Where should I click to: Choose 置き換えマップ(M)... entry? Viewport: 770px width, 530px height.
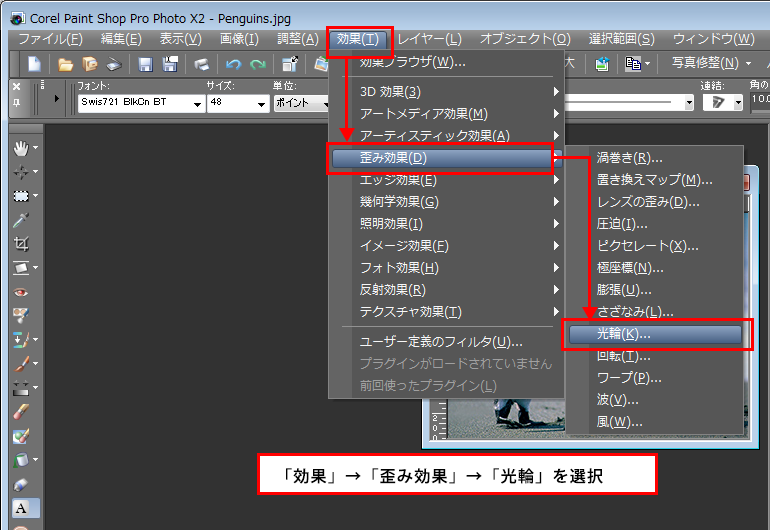pos(656,180)
